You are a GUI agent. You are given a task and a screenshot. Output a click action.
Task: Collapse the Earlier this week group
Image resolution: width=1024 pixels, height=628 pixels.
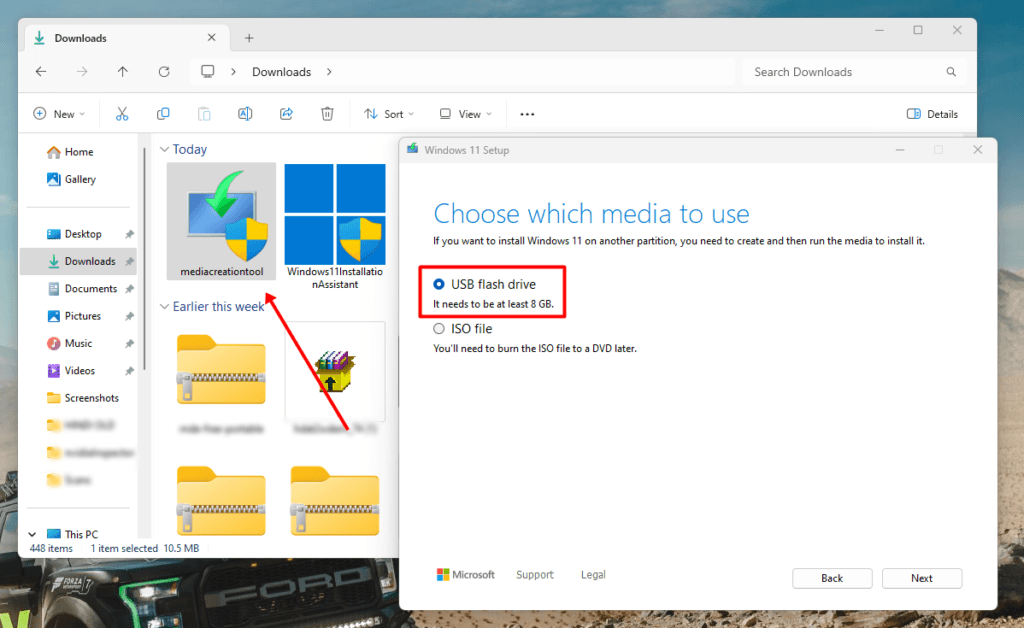(164, 306)
